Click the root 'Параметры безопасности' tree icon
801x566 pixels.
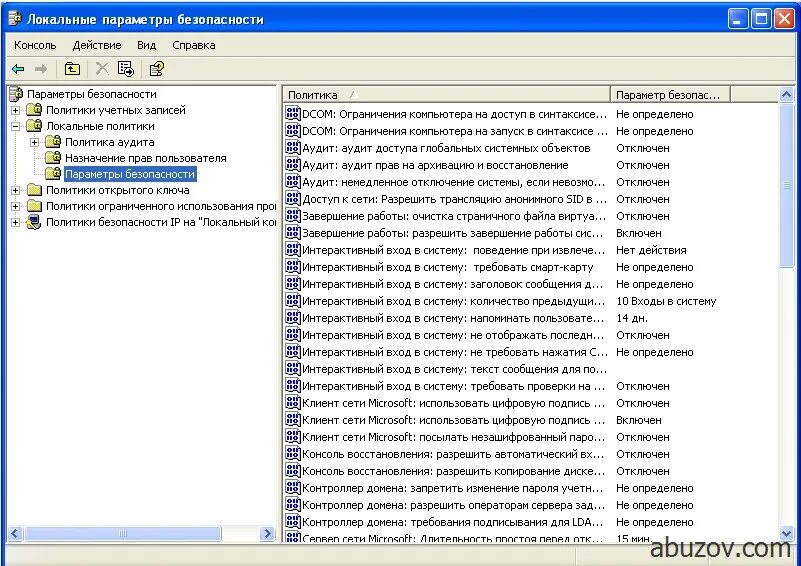click(16, 93)
